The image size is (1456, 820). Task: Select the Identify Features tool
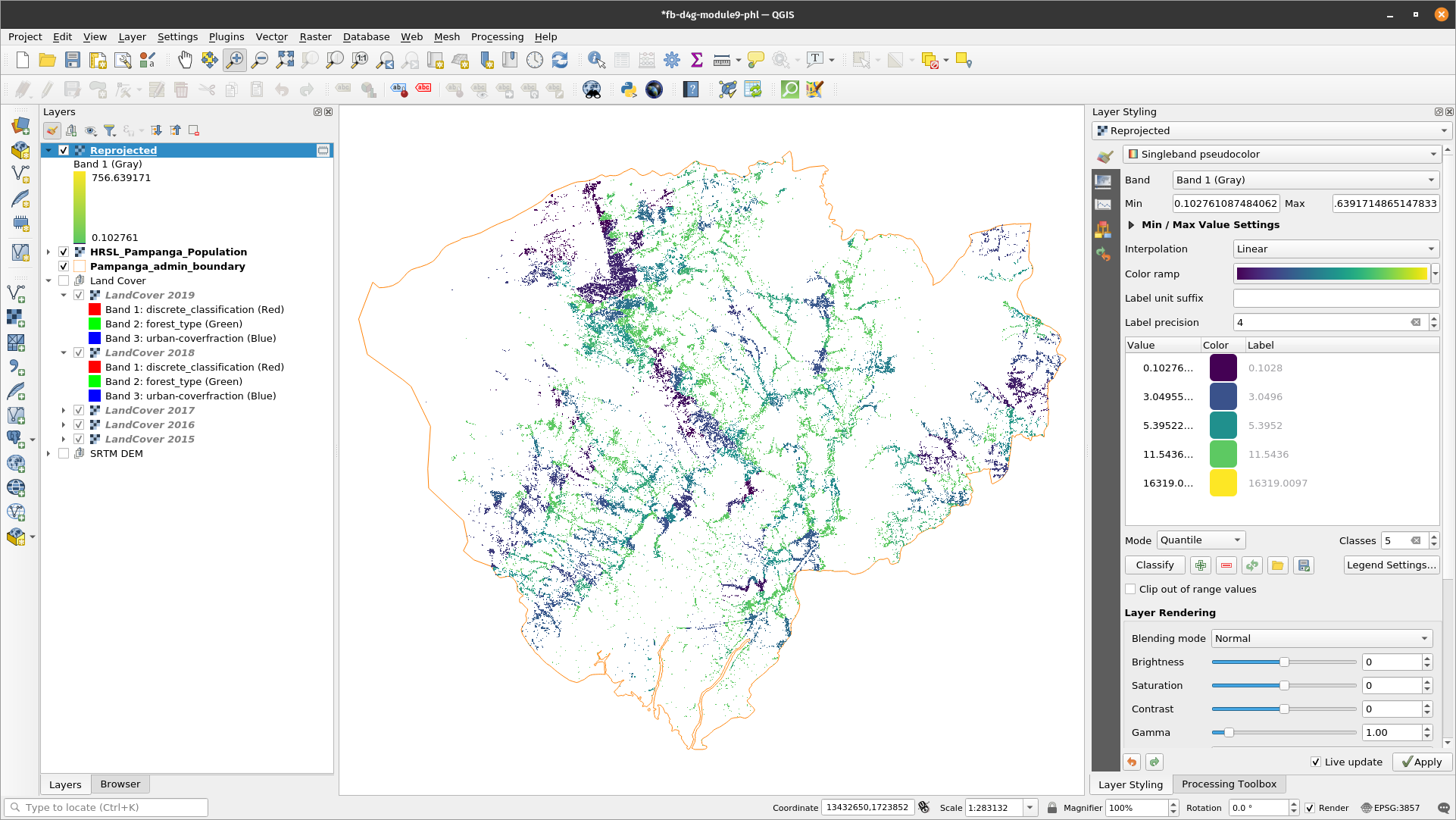[597, 61]
